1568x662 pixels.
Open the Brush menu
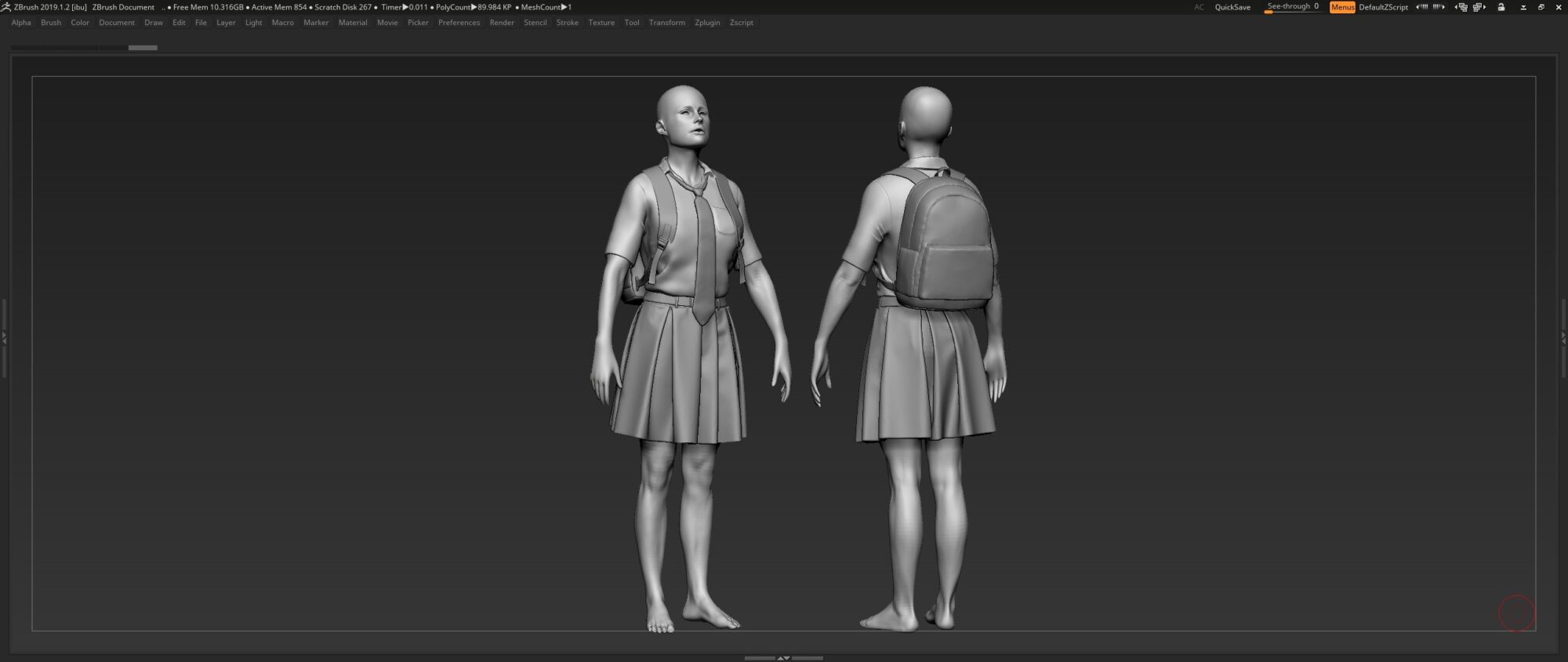point(51,23)
